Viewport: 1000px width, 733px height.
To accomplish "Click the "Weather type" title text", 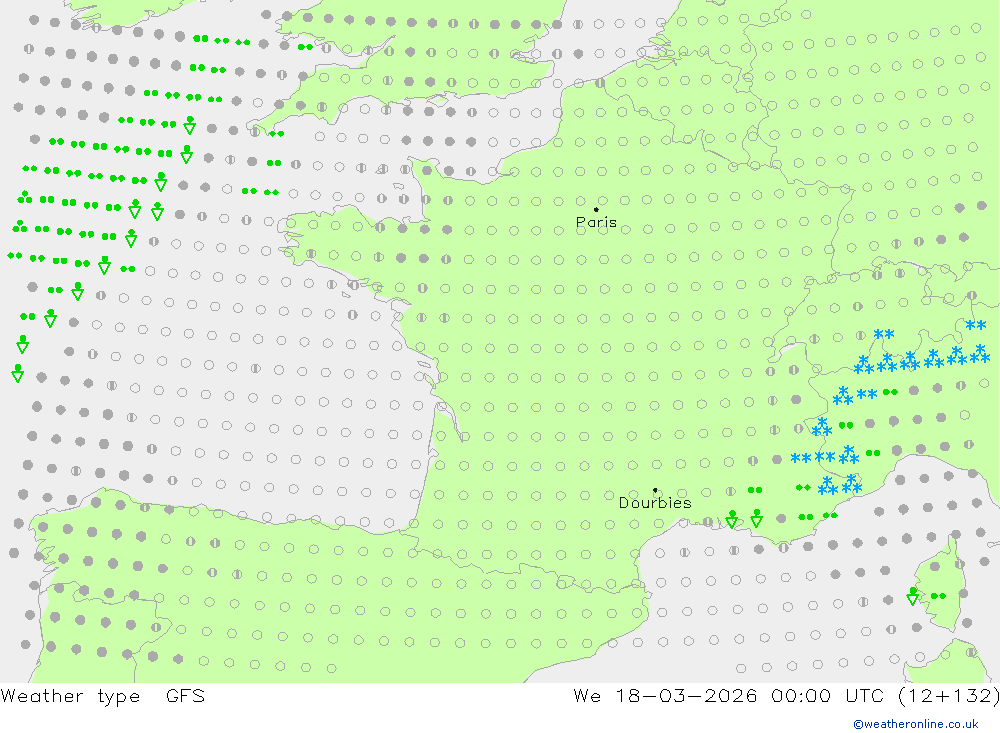I will click(x=70, y=696).
